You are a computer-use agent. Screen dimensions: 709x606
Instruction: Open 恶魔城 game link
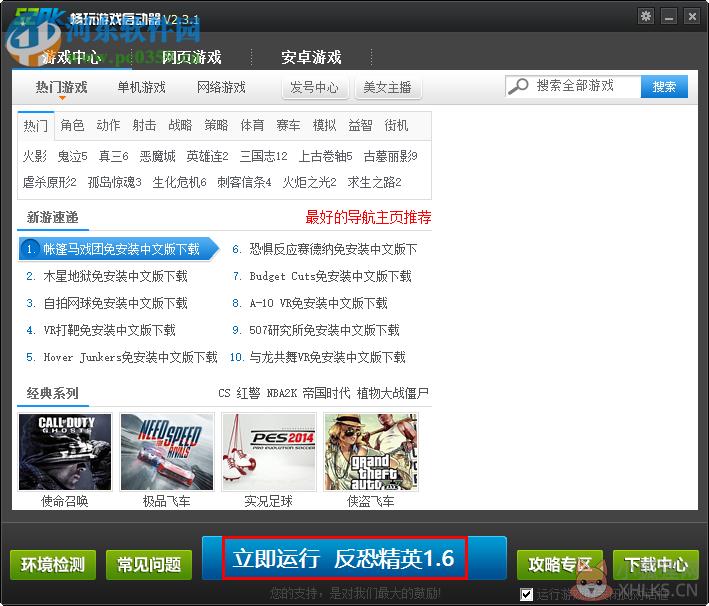click(x=157, y=156)
